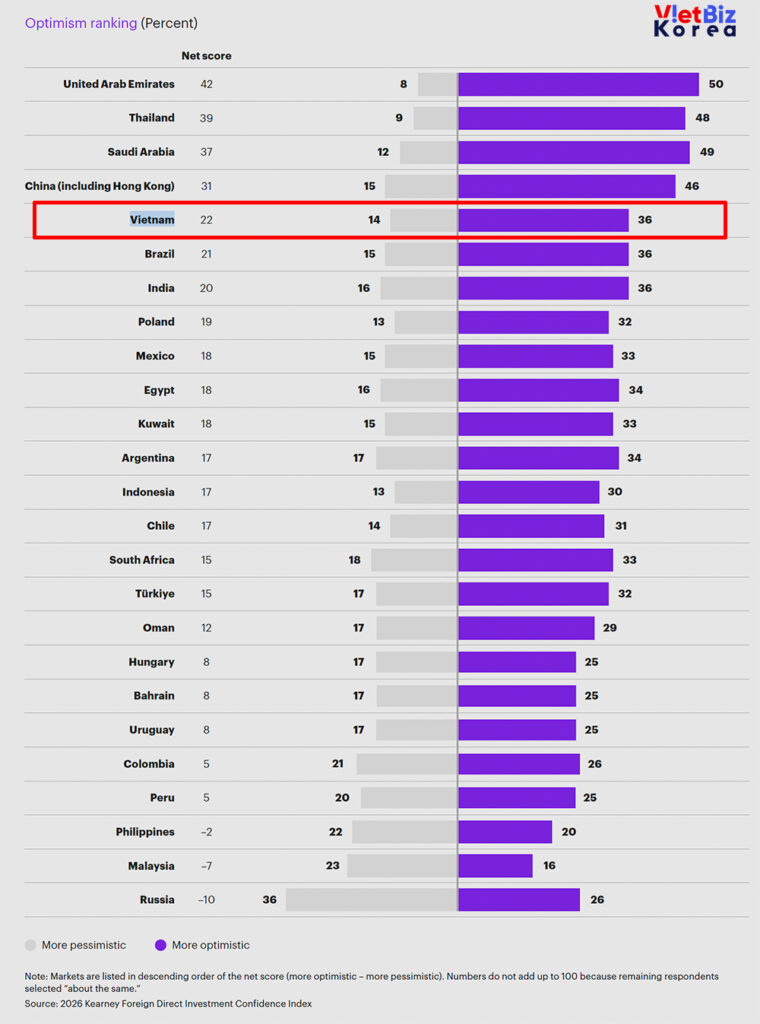This screenshot has width=760, height=1024.
Task: Click the Thailand country label
Action: (151, 118)
